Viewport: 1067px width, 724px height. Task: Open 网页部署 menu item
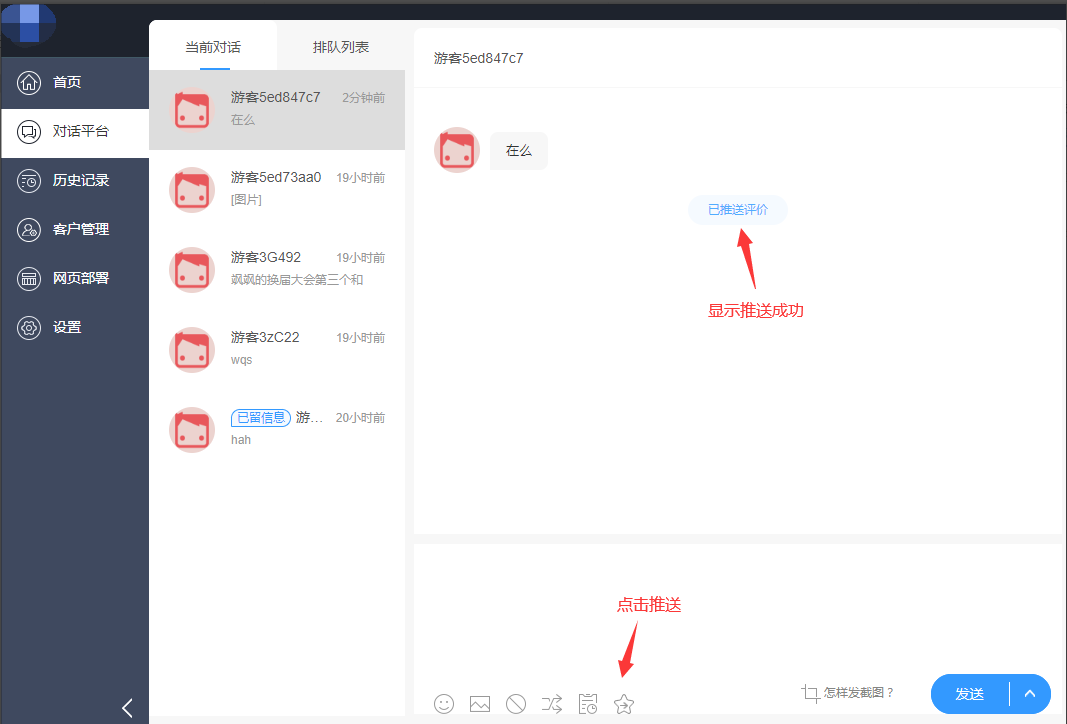[x=75, y=278]
